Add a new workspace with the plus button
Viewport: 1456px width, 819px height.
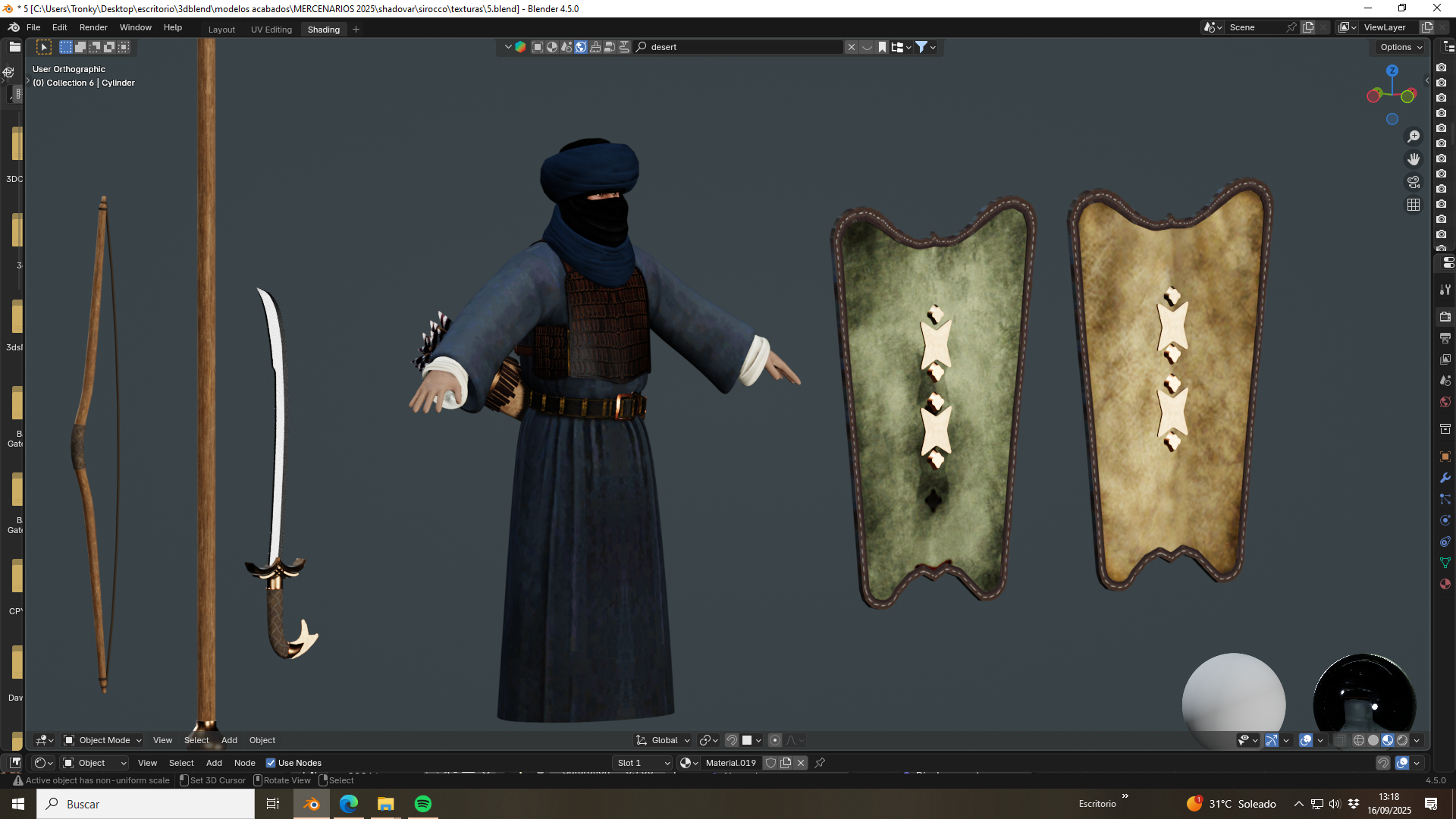click(356, 30)
